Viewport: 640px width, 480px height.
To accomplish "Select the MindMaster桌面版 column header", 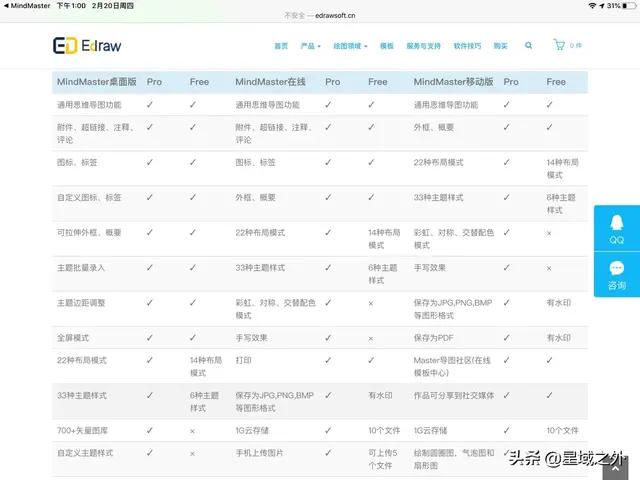I will [x=97, y=82].
